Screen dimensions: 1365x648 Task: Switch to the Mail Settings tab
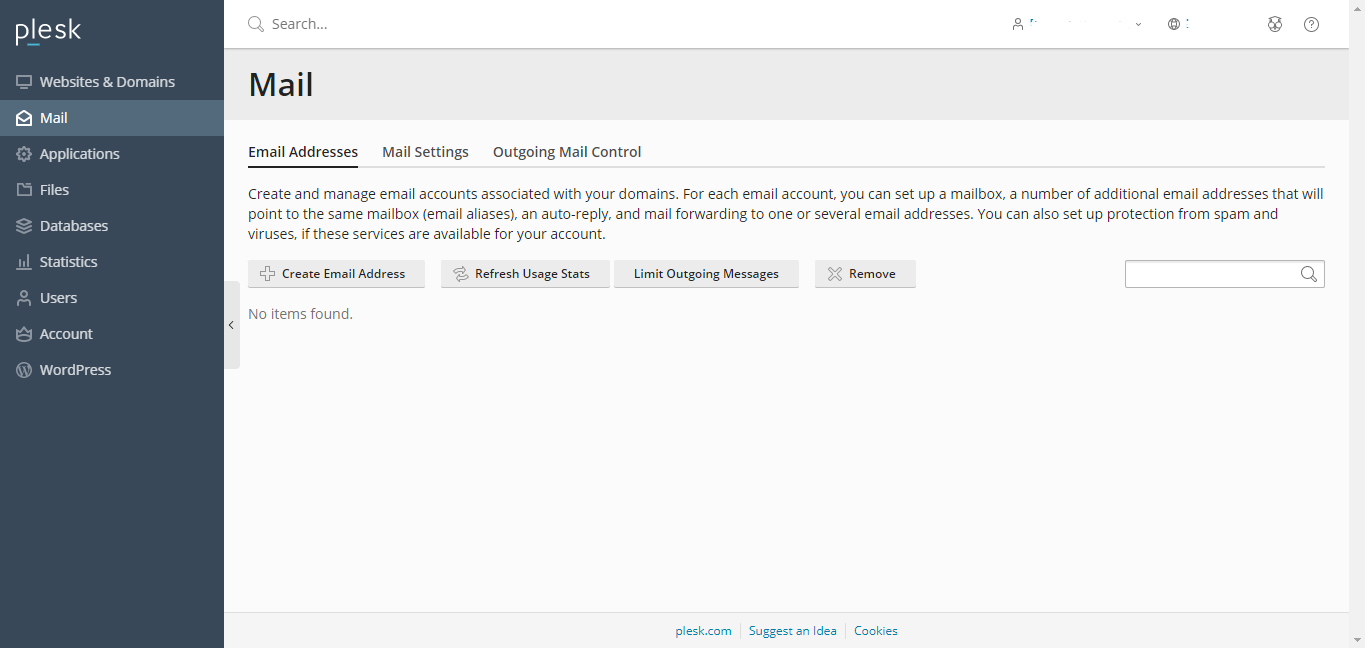425,152
